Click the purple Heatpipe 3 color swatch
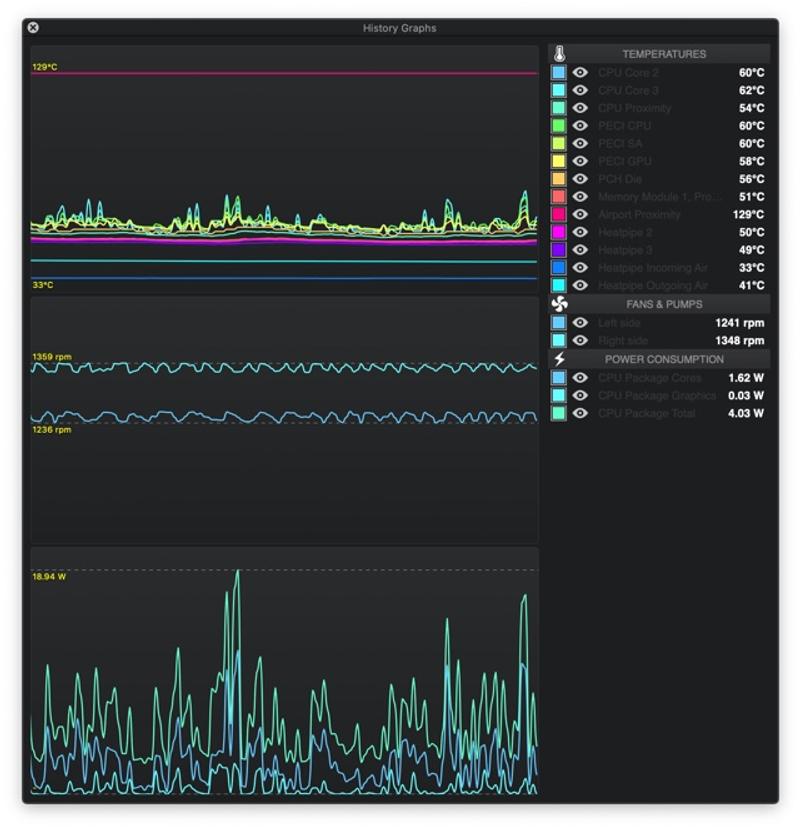The height and width of the screenshot is (829, 800). pyautogui.click(x=559, y=250)
